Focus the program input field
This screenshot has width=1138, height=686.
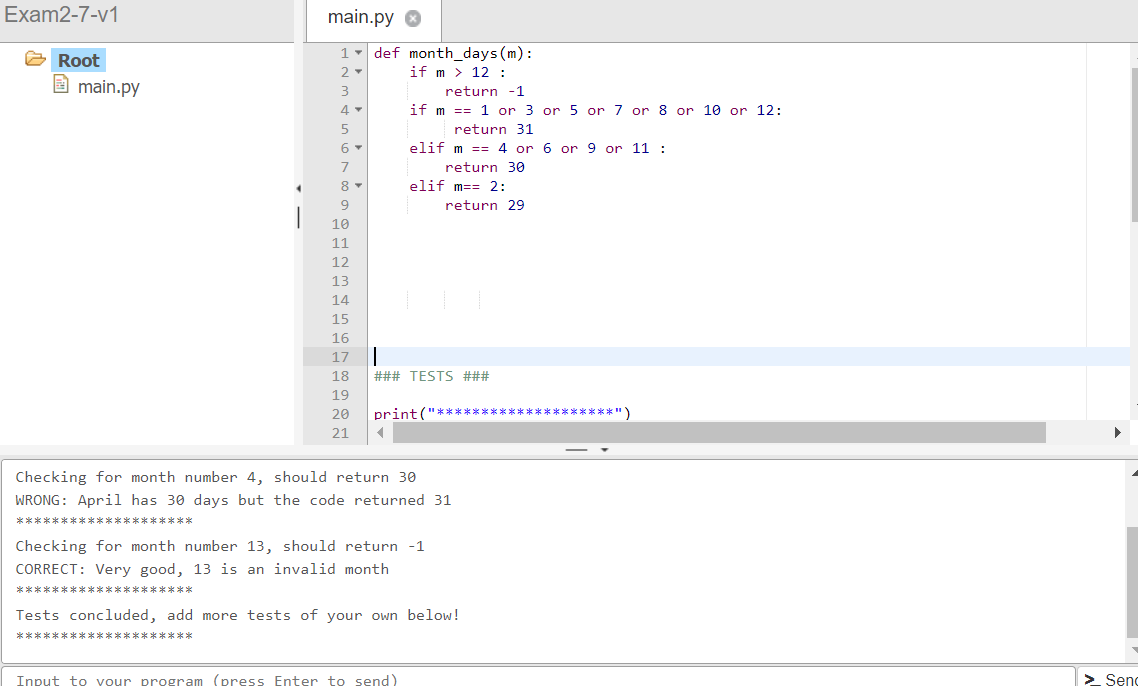click(x=538, y=679)
